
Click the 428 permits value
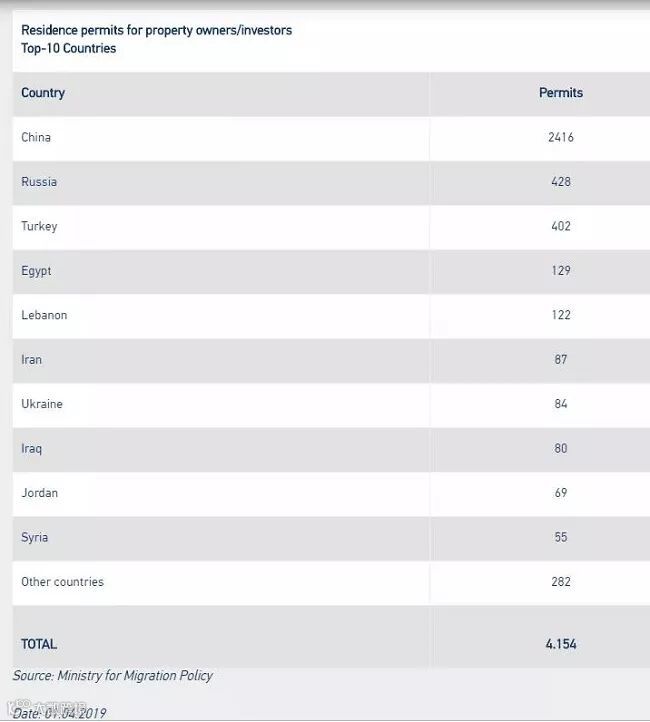[560, 182]
